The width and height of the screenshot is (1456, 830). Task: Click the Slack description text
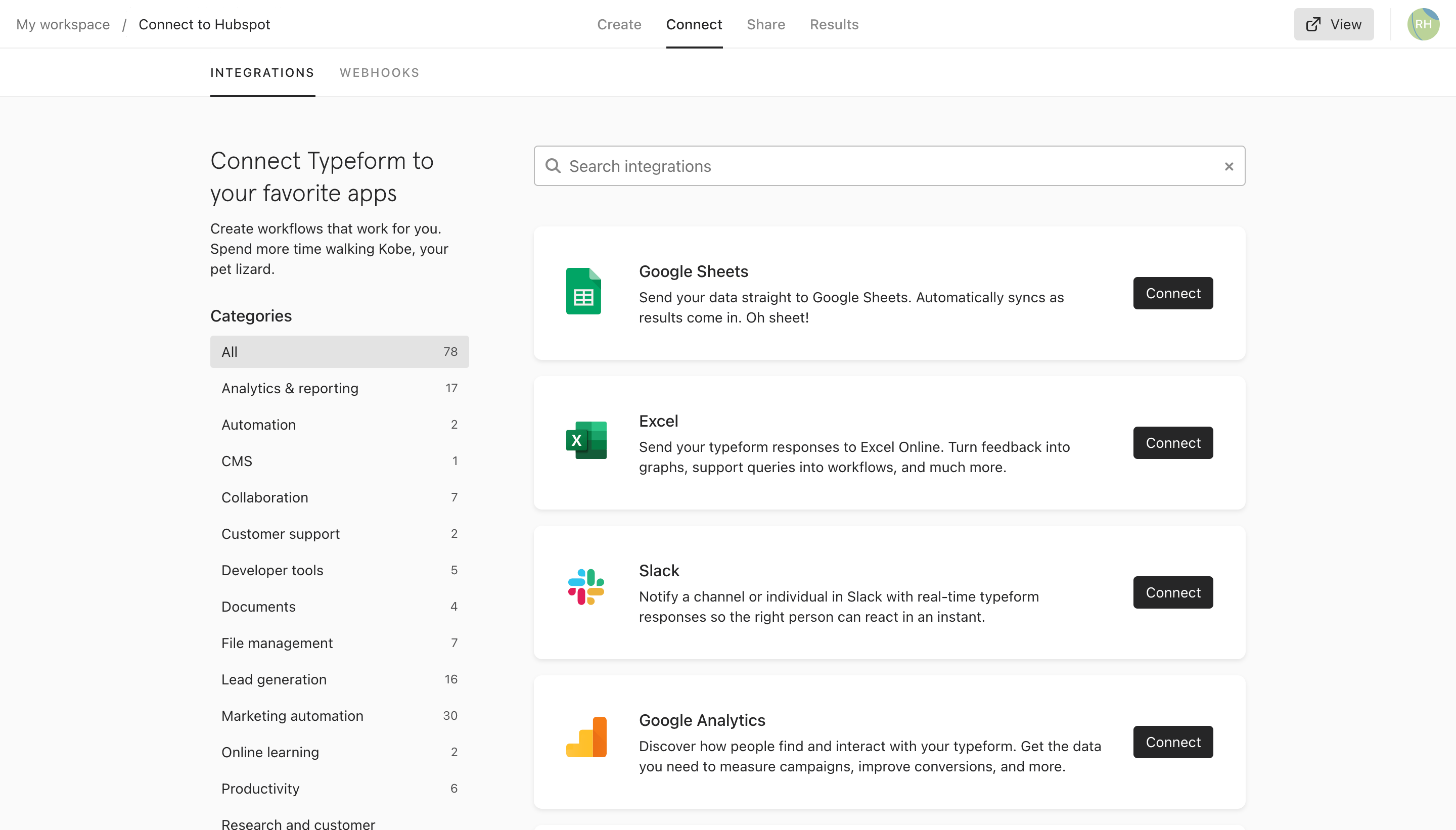pos(839,607)
